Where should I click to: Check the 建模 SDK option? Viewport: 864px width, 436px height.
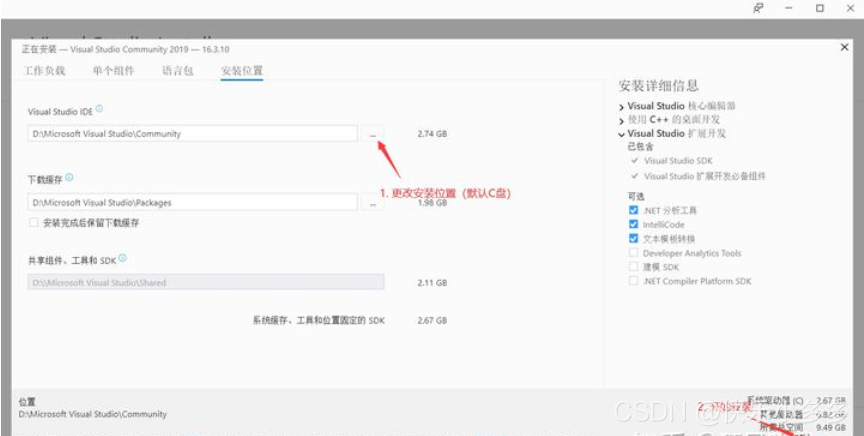click(x=634, y=267)
